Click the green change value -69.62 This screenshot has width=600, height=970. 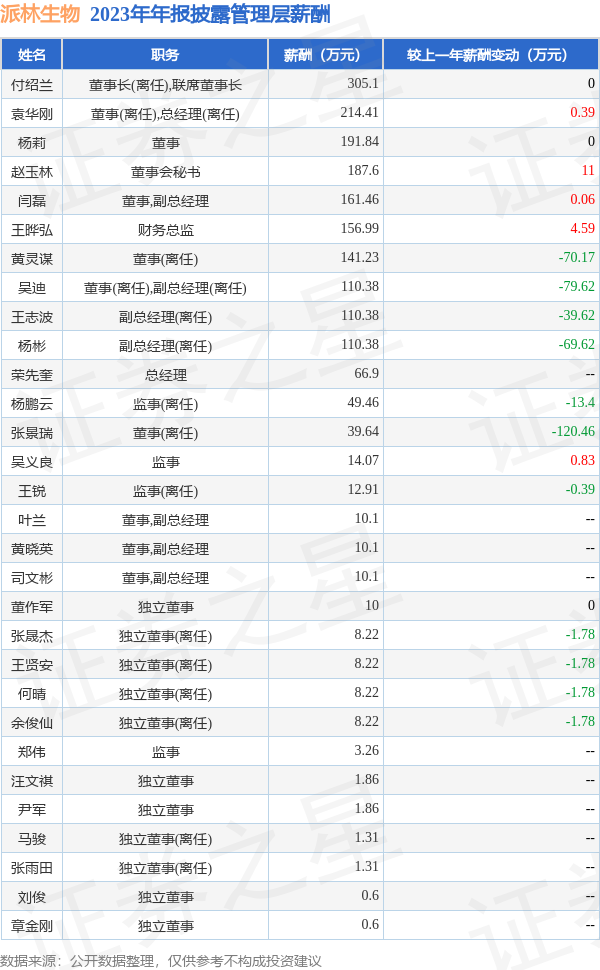[576, 345]
